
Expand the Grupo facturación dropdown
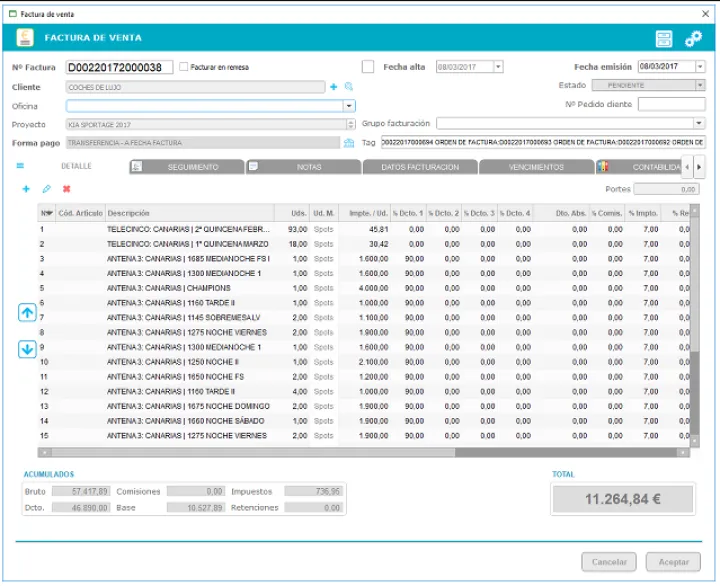pyautogui.click(x=700, y=123)
